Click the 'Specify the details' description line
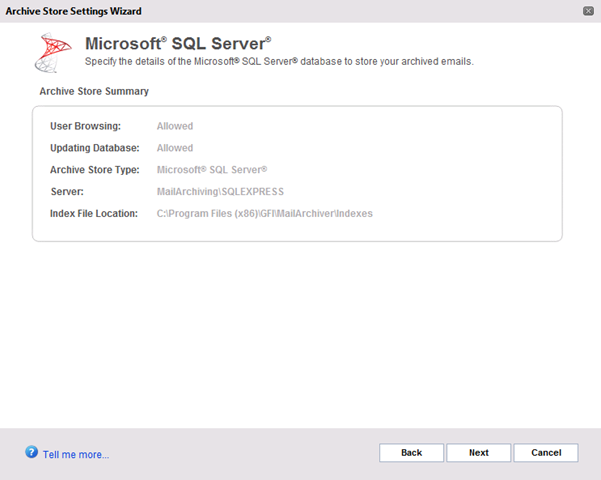Image resolution: width=601 pixels, height=480 pixels. (x=279, y=61)
